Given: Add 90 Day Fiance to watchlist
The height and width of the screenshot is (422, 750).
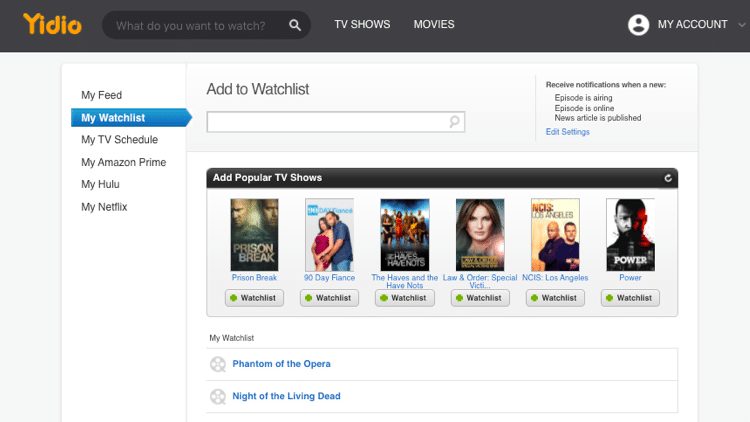Looking at the screenshot, I should coord(329,298).
